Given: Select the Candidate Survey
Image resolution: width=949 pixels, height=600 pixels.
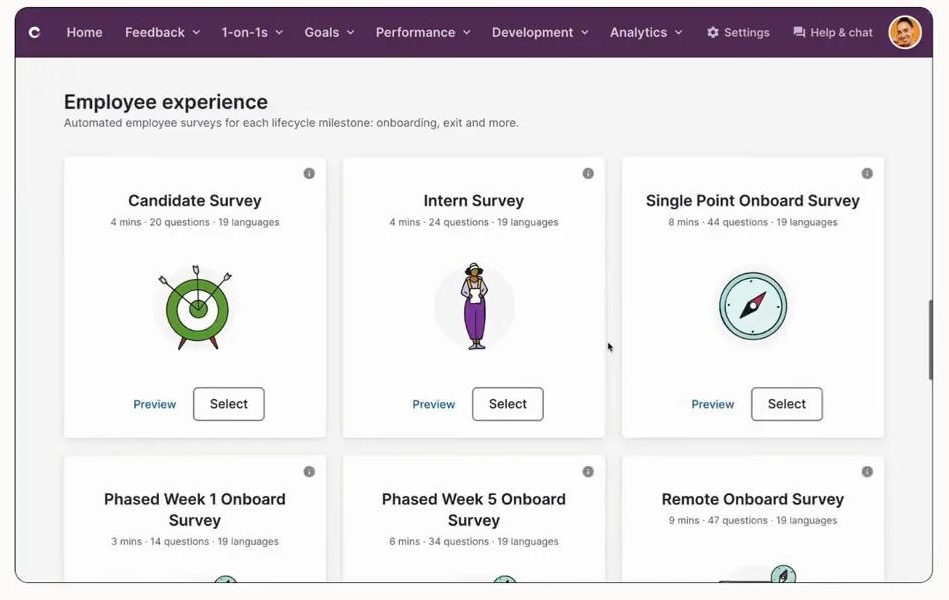Looking at the screenshot, I should click(x=228, y=404).
